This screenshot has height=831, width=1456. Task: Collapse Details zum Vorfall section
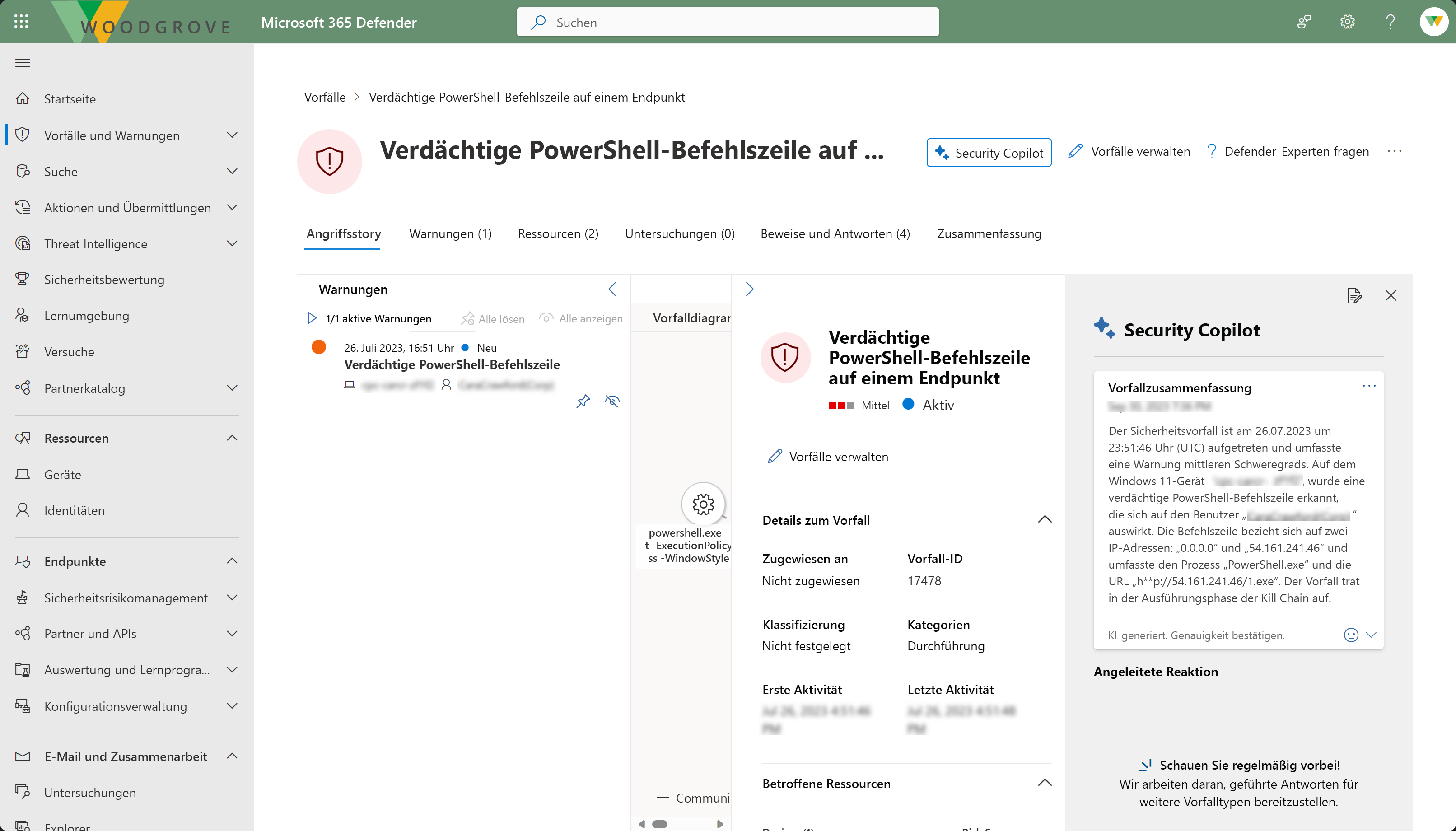coord(1044,519)
